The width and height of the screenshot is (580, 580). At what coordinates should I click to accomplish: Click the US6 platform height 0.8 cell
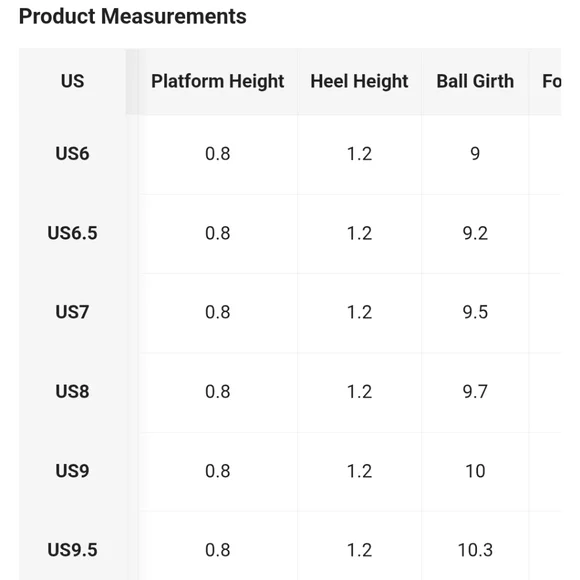(218, 154)
